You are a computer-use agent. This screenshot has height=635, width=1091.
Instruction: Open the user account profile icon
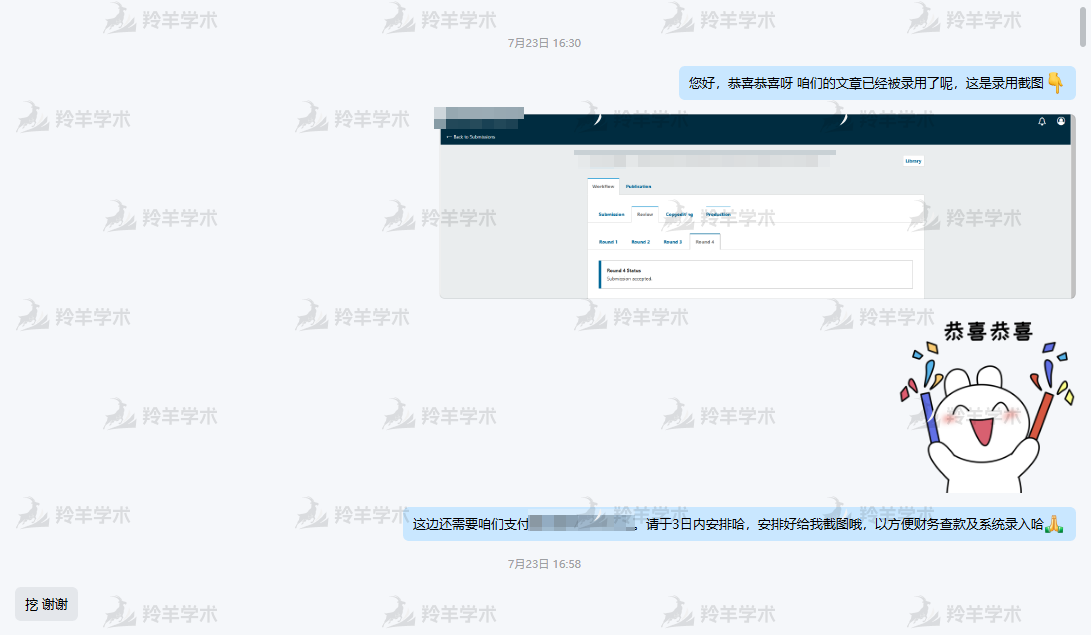click(1061, 121)
